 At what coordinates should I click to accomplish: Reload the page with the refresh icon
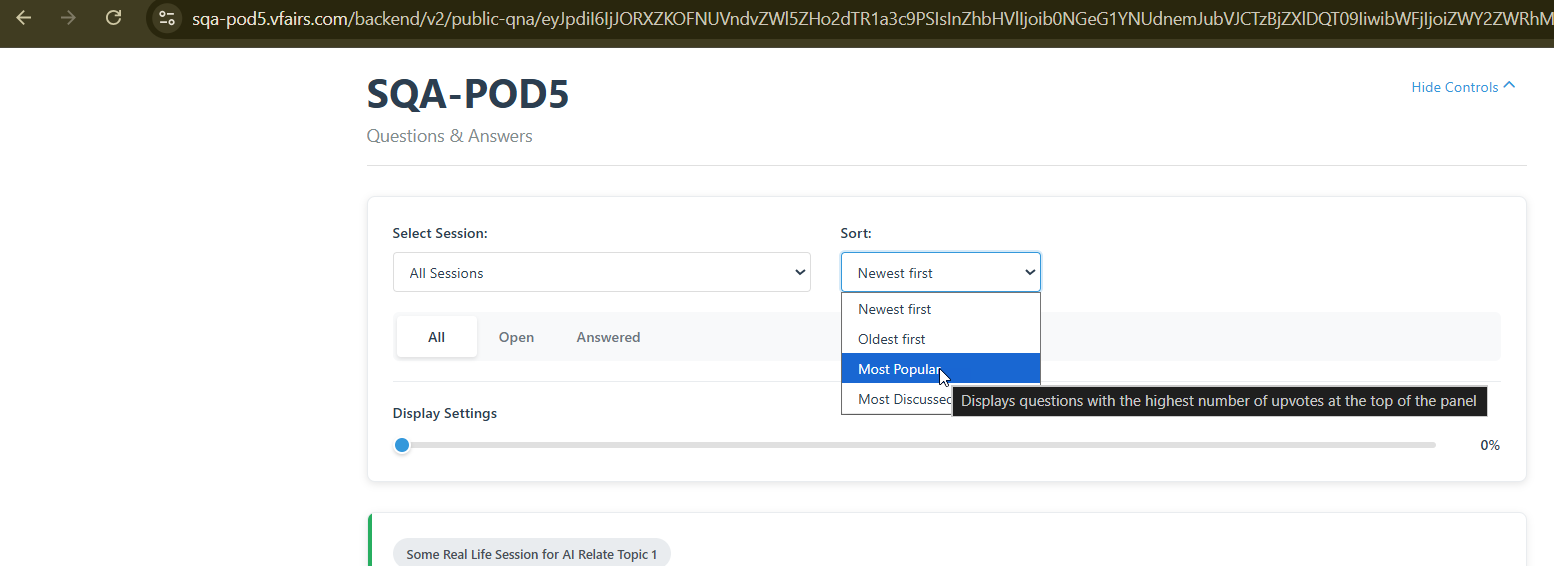114,18
